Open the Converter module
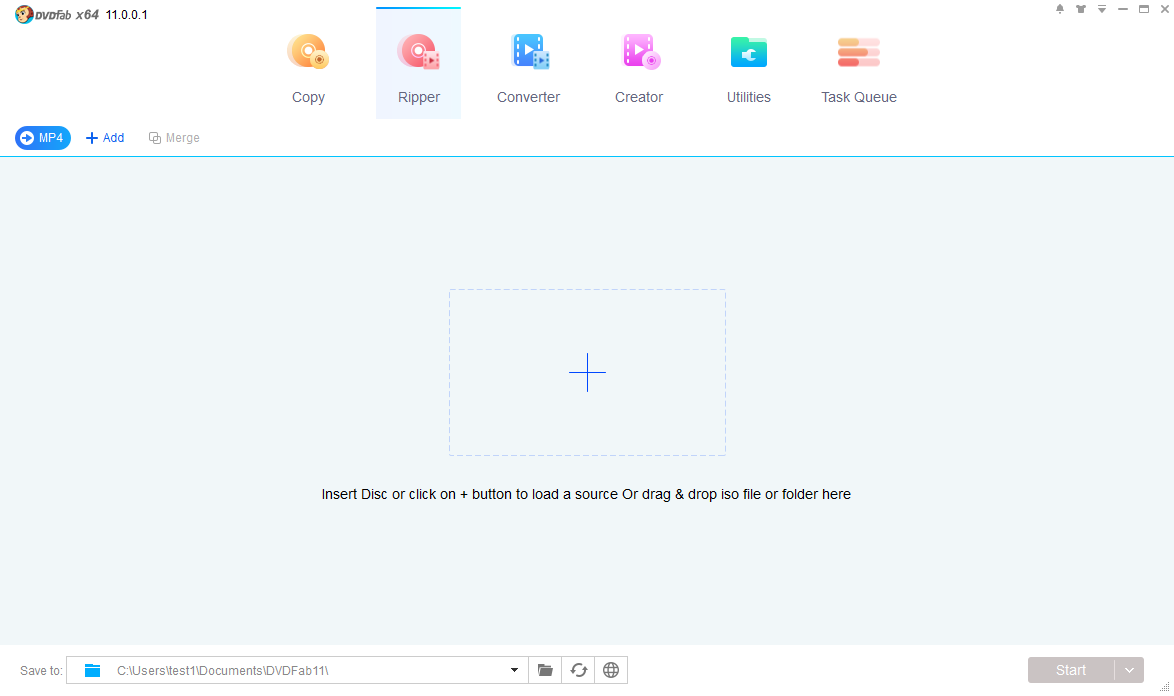Image resolution: width=1174 pixels, height=696 pixels. pos(529,67)
